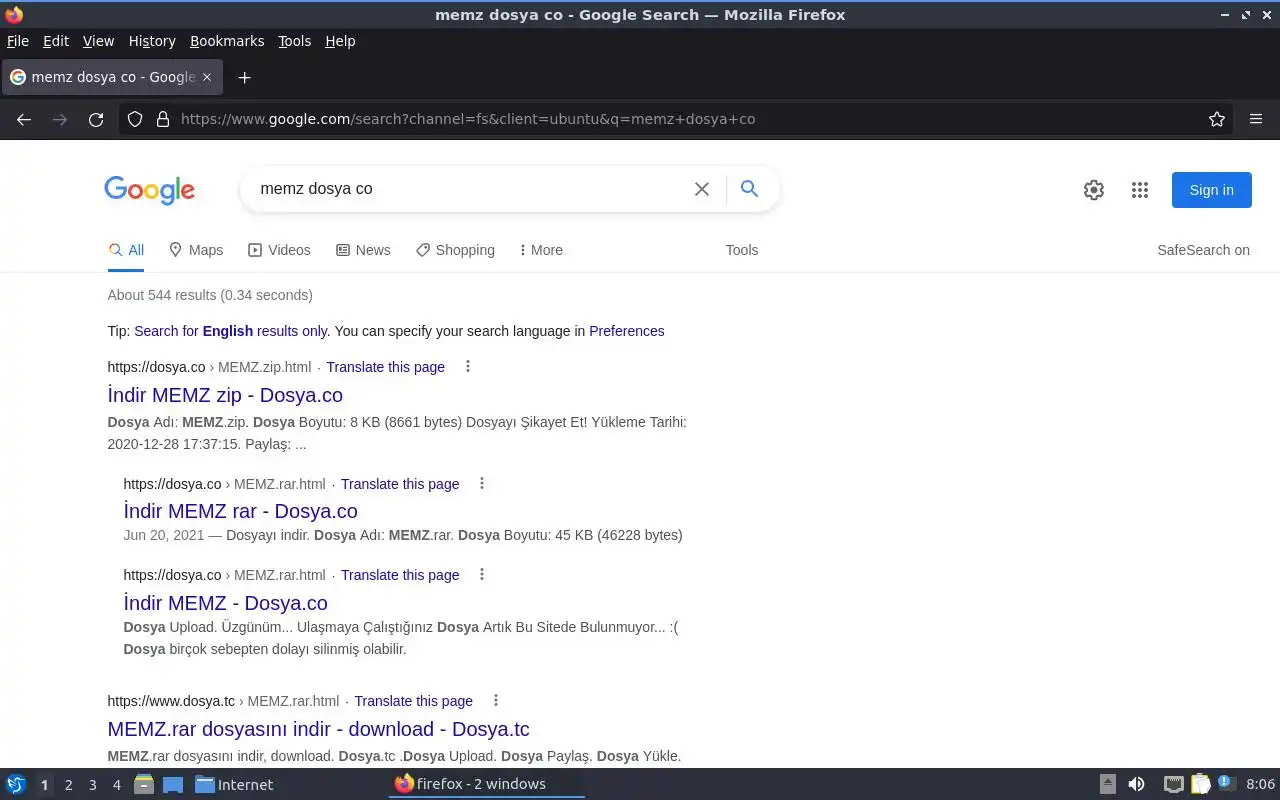Clear the search box with X
This screenshot has height=800, width=1280.
tap(702, 189)
